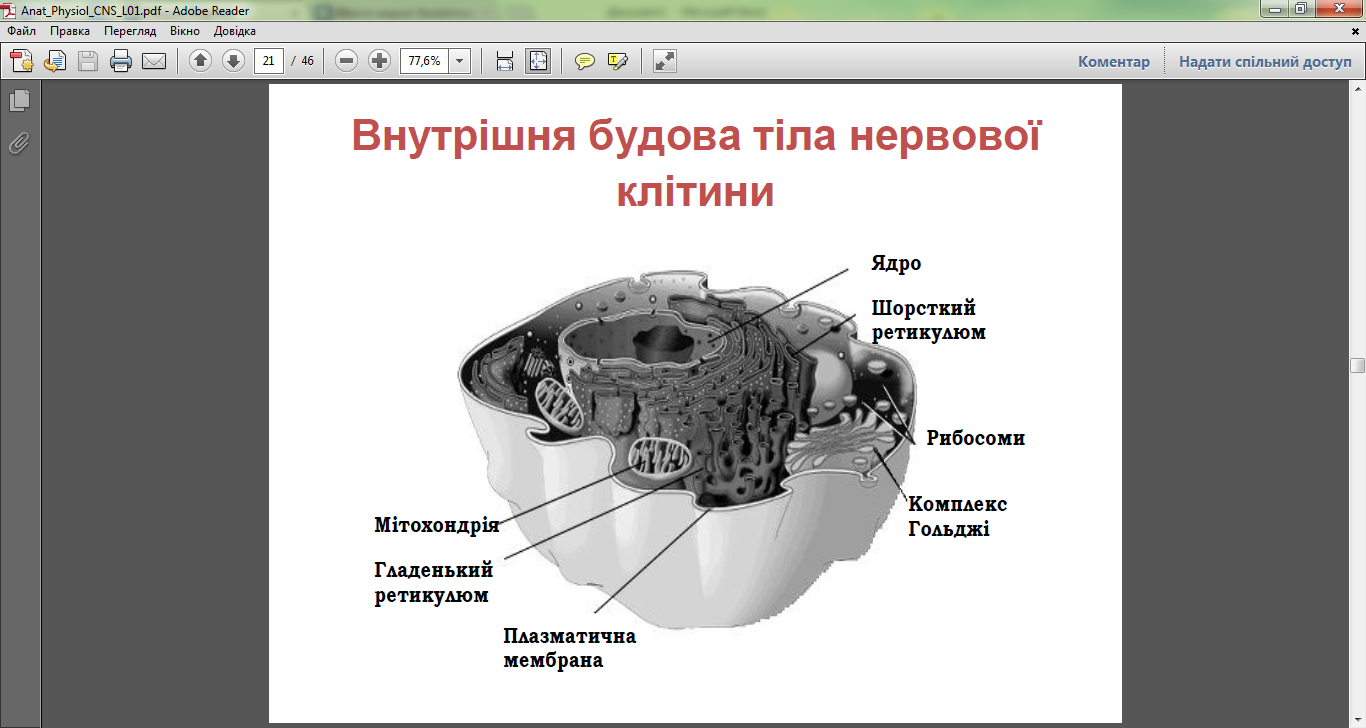
Task: Go to next page arrow button
Action: [x=233, y=61]
